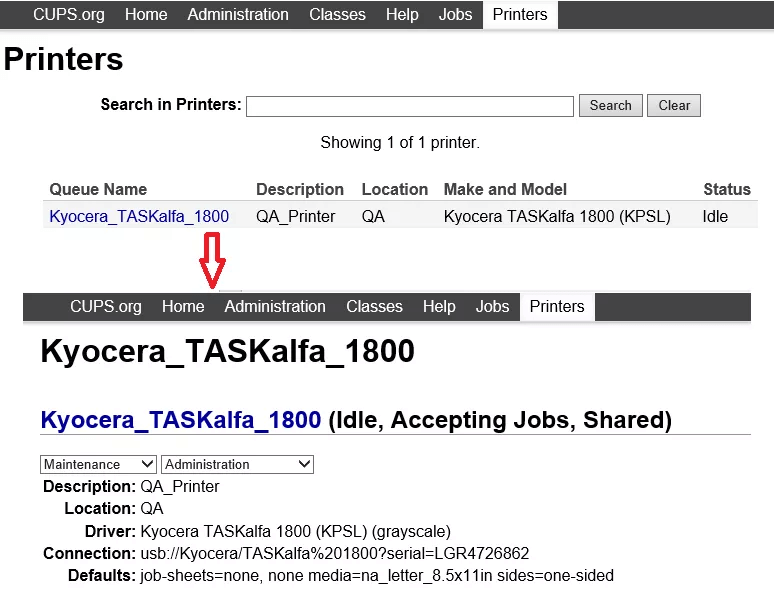Go to Home in lower navigation bar
The height and width of the screenshot is (597, 774).
coord(183,306)
